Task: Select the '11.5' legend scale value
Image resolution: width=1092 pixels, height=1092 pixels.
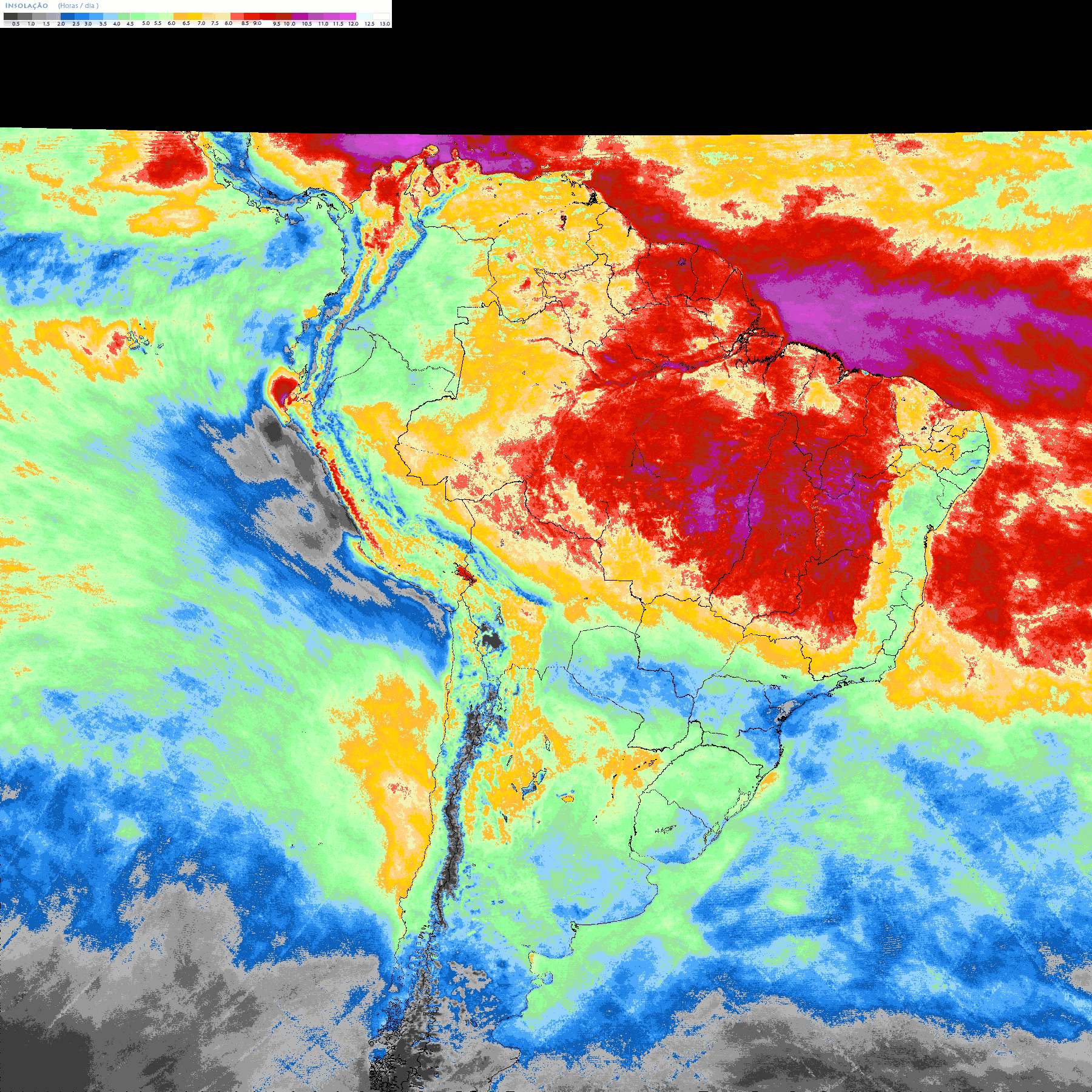Action: [x=338, y=24]
